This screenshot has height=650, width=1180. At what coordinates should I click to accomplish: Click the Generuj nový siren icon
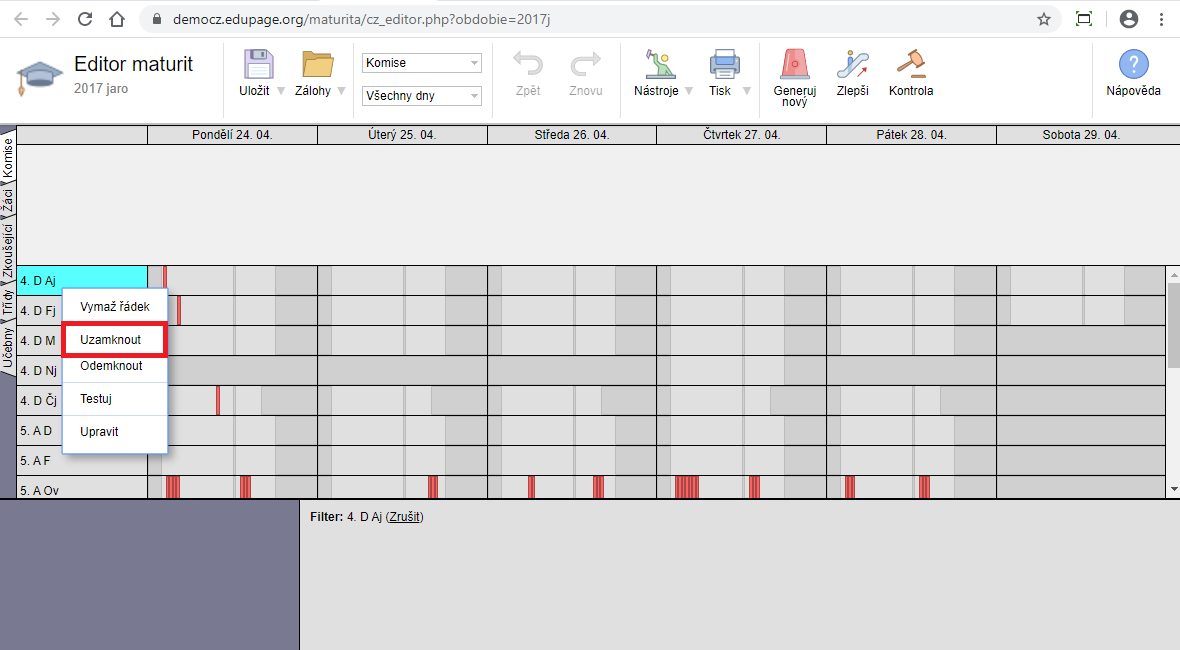click(x=795, y=65)
